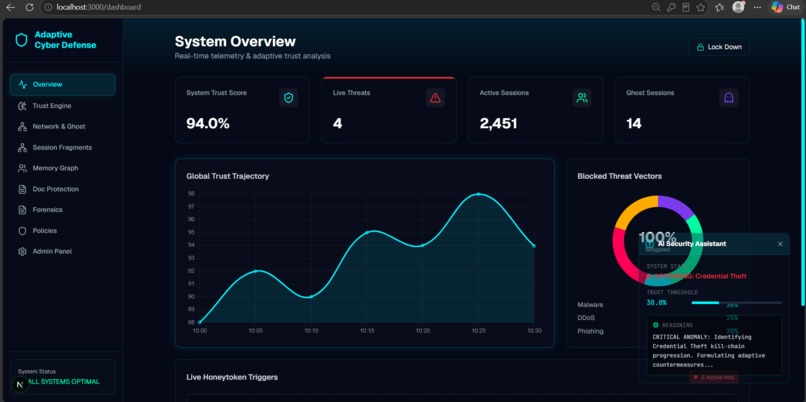Go back with the browser back arrow
Screen dimensions: 806x402
(10, 7)
